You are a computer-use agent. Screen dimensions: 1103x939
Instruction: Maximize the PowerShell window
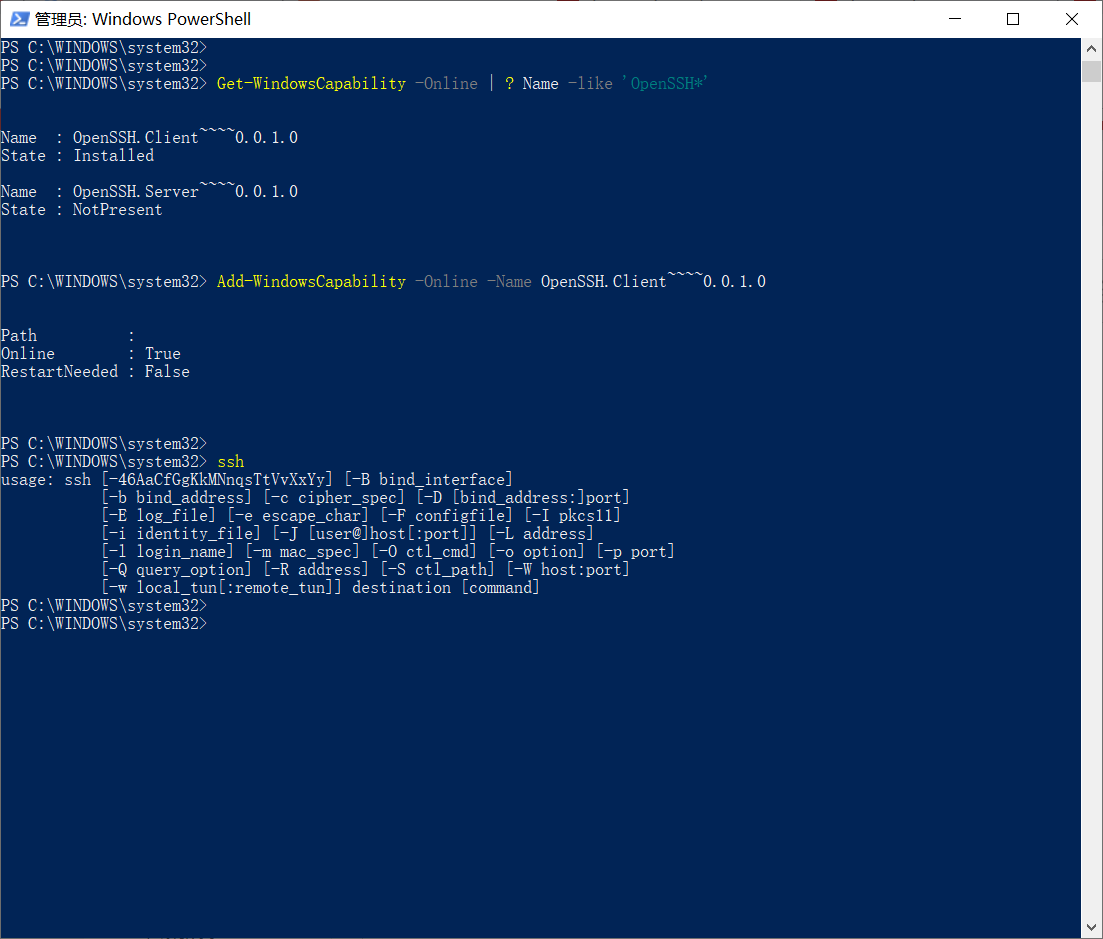[1012, 18]
